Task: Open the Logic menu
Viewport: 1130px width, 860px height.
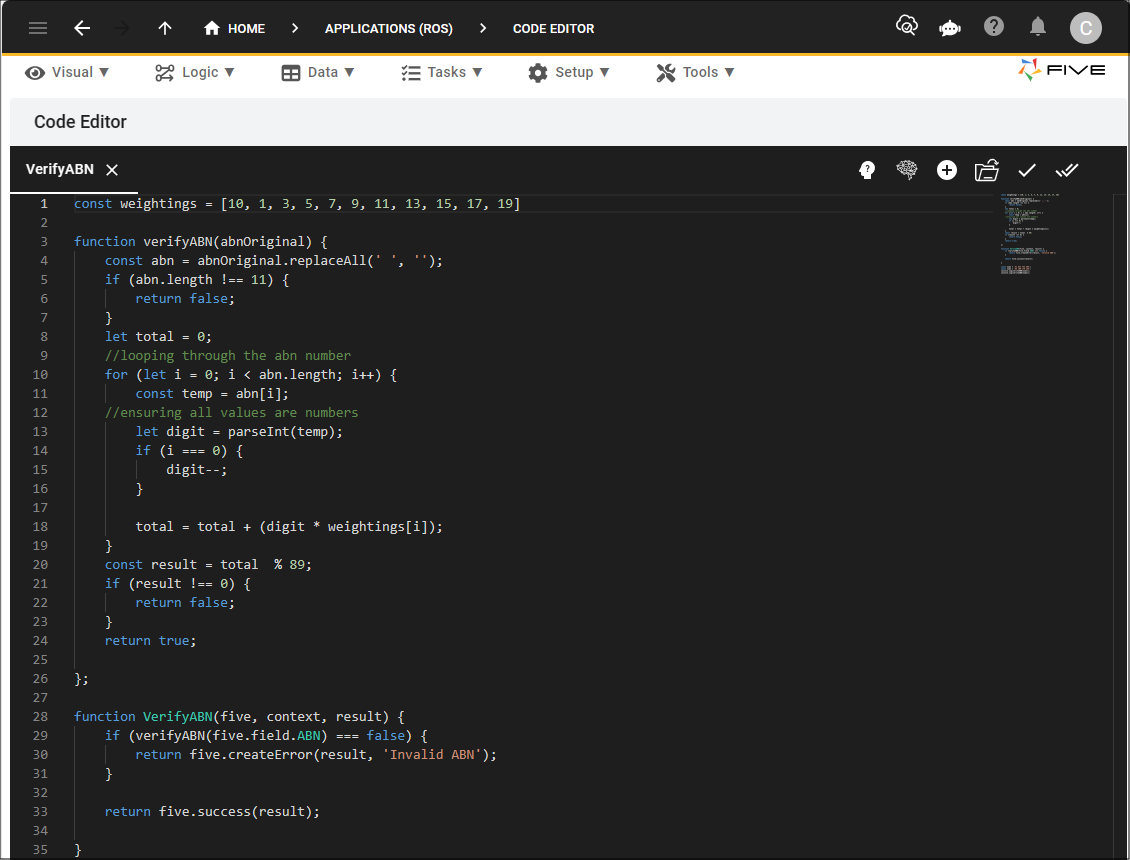Action: pyautogui.click(x=195, y=72)
